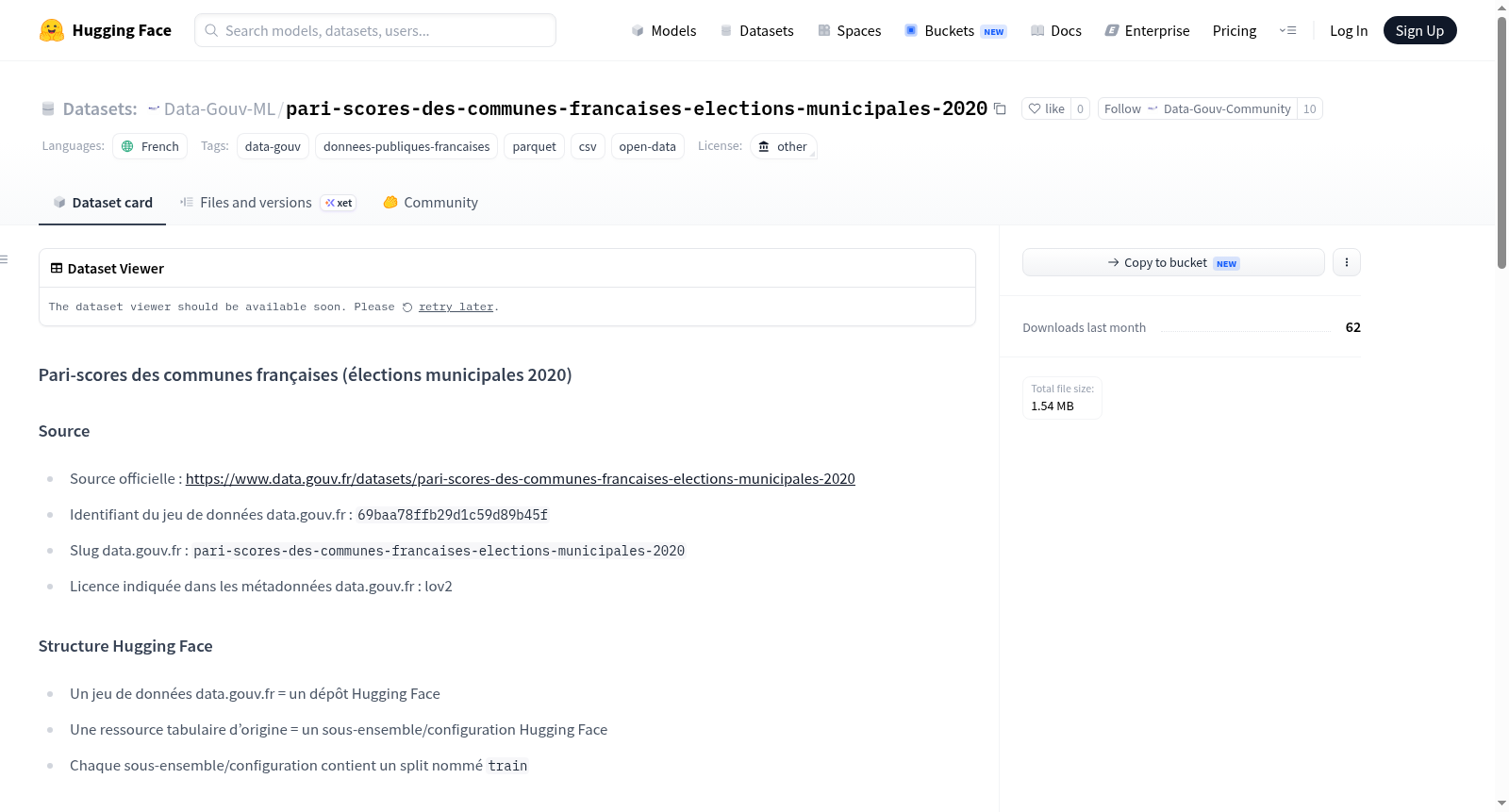Click the 'train' split name code text
Viewport: 1509px width, 812px height.
pyautogui.click(x=507, y=766)
